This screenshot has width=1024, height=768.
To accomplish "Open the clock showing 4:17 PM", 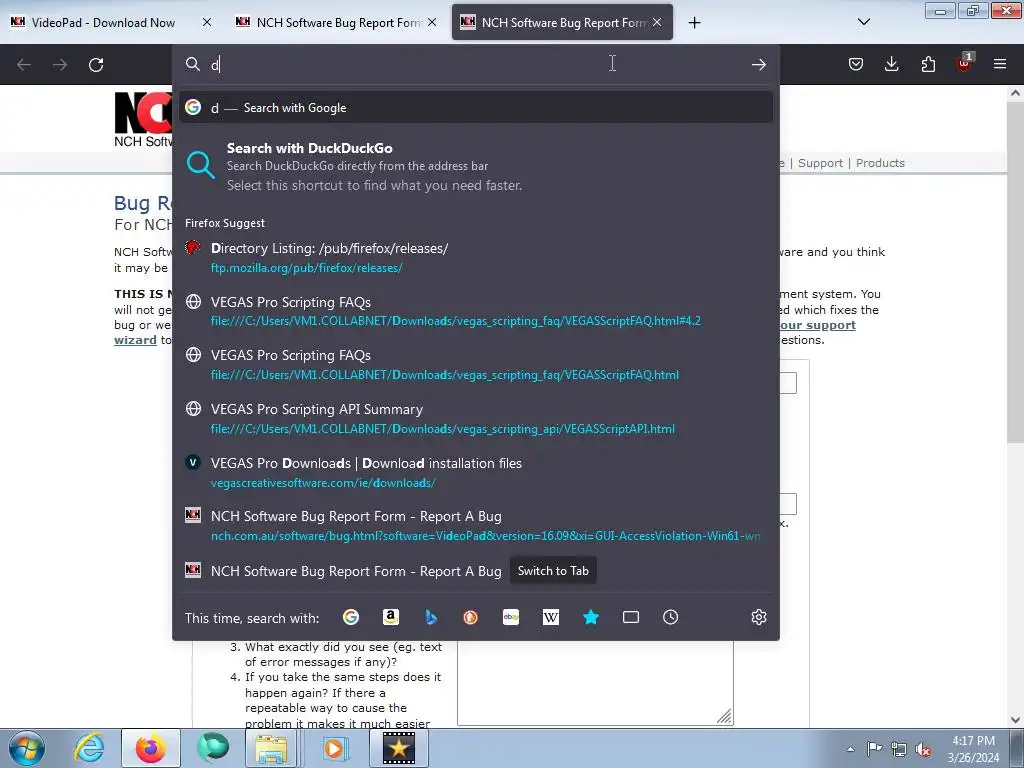I will tap(973, 749).
